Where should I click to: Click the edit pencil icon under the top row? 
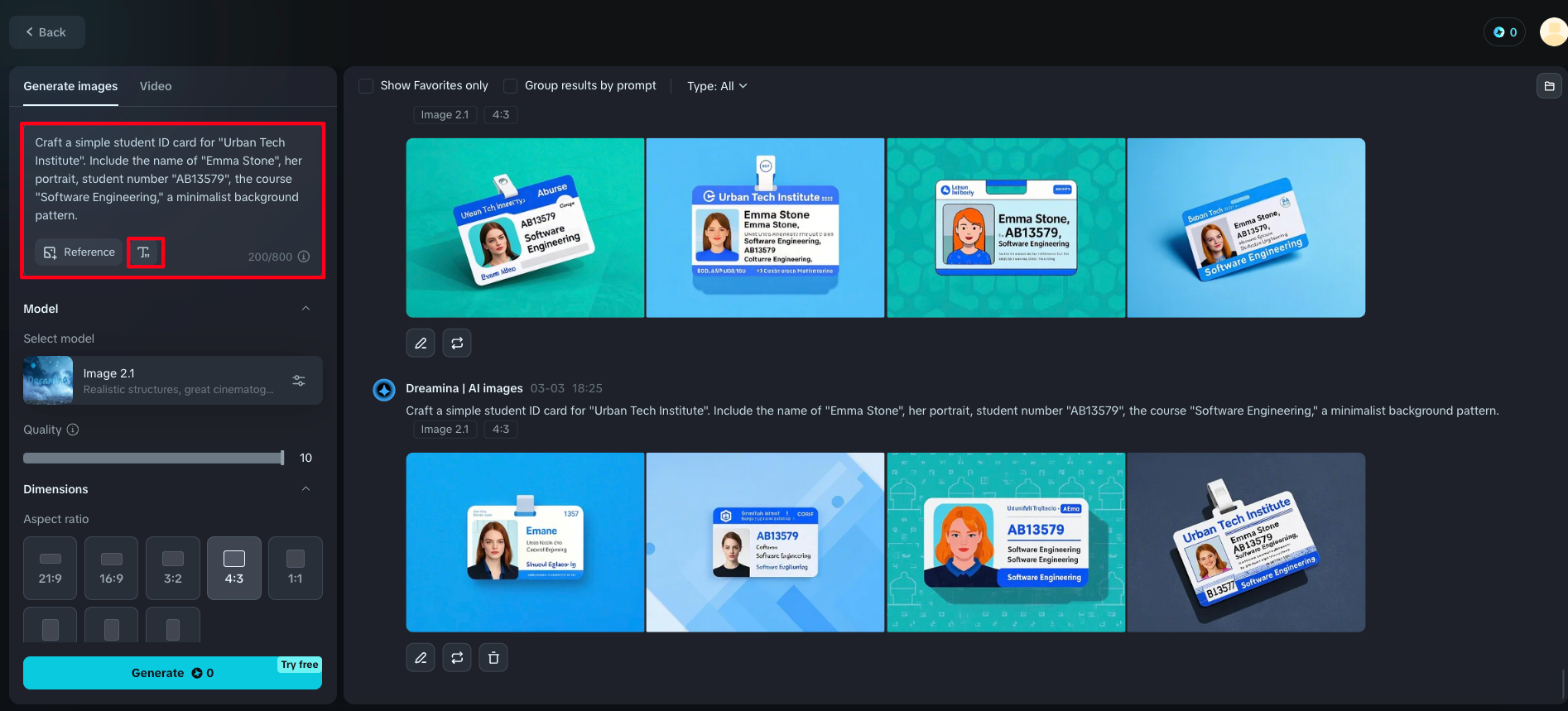pyautogui.click(x=421, y=343)
